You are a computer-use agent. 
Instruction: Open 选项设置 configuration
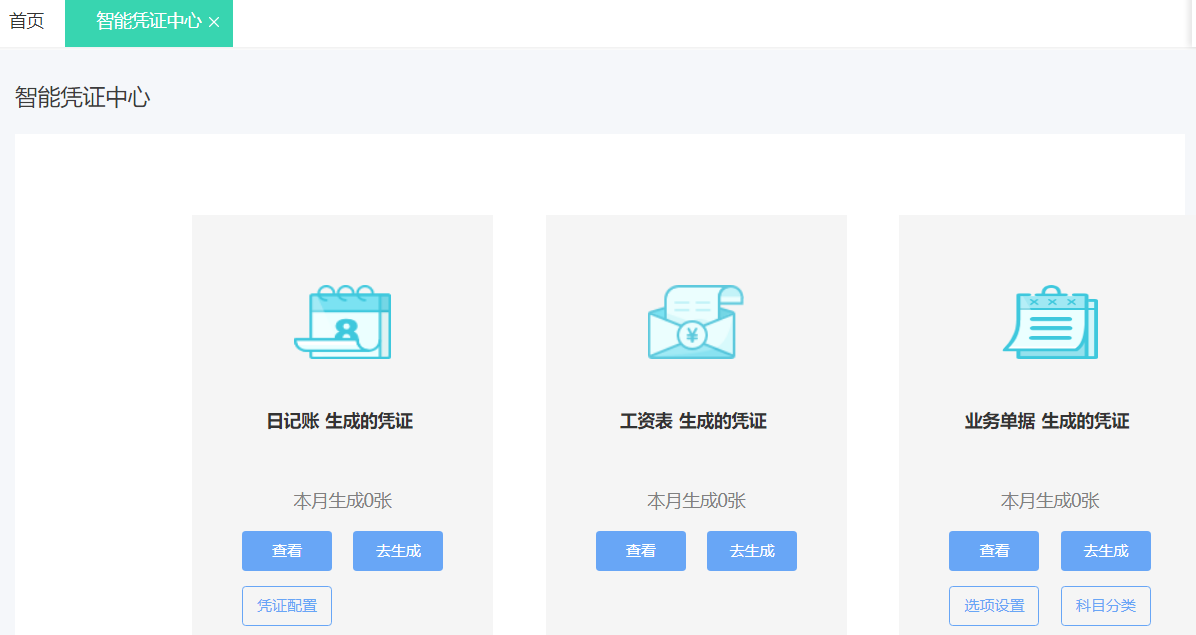(x=993, y=605)
